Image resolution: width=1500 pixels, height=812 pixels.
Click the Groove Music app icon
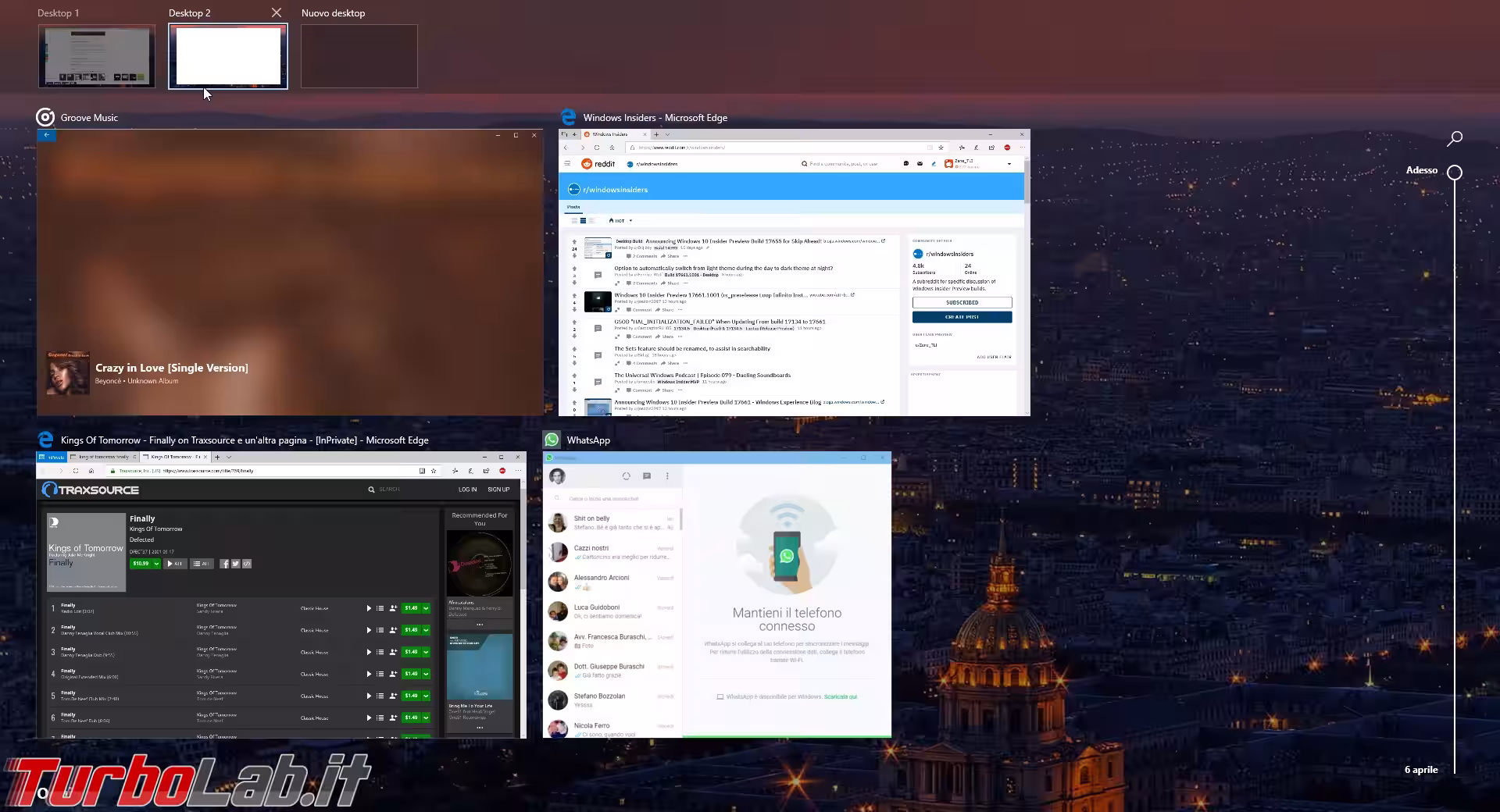(45, 118)
